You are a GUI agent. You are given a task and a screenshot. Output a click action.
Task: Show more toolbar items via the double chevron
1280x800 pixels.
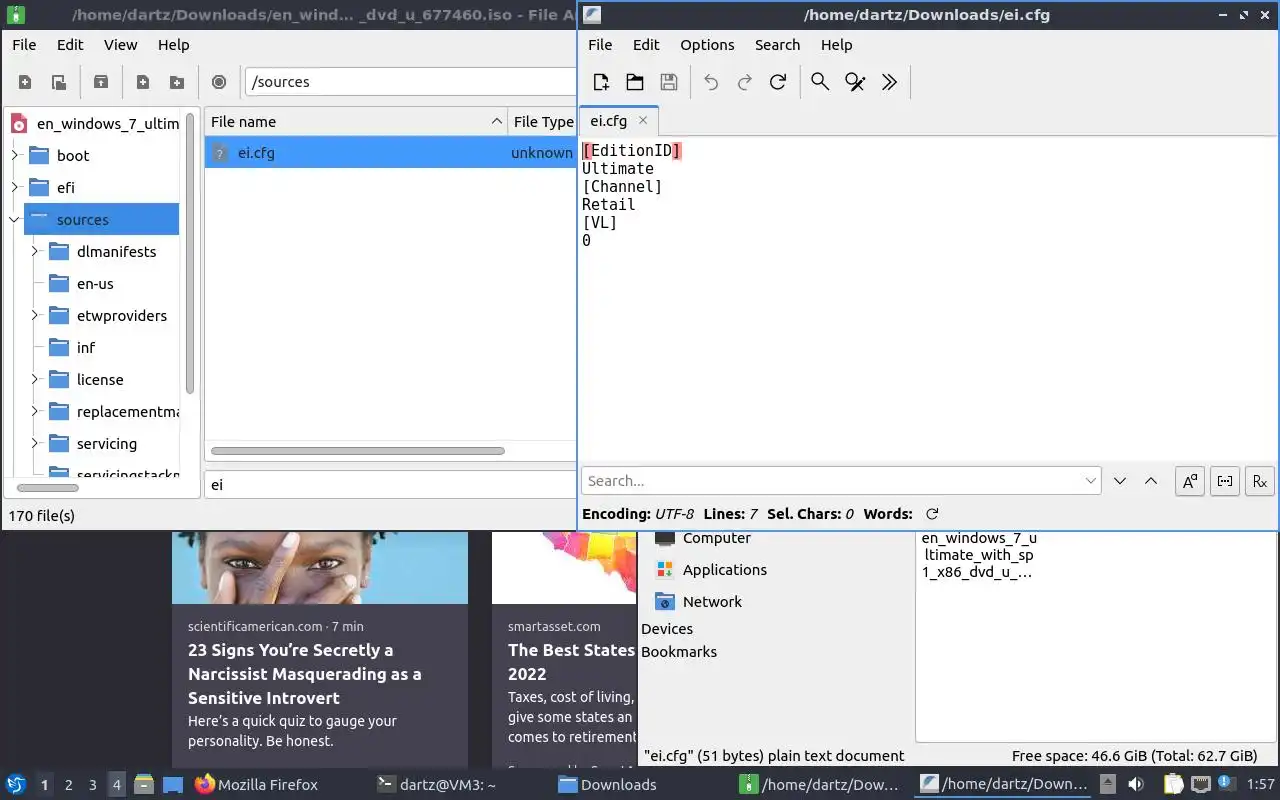tap(889, 82)
